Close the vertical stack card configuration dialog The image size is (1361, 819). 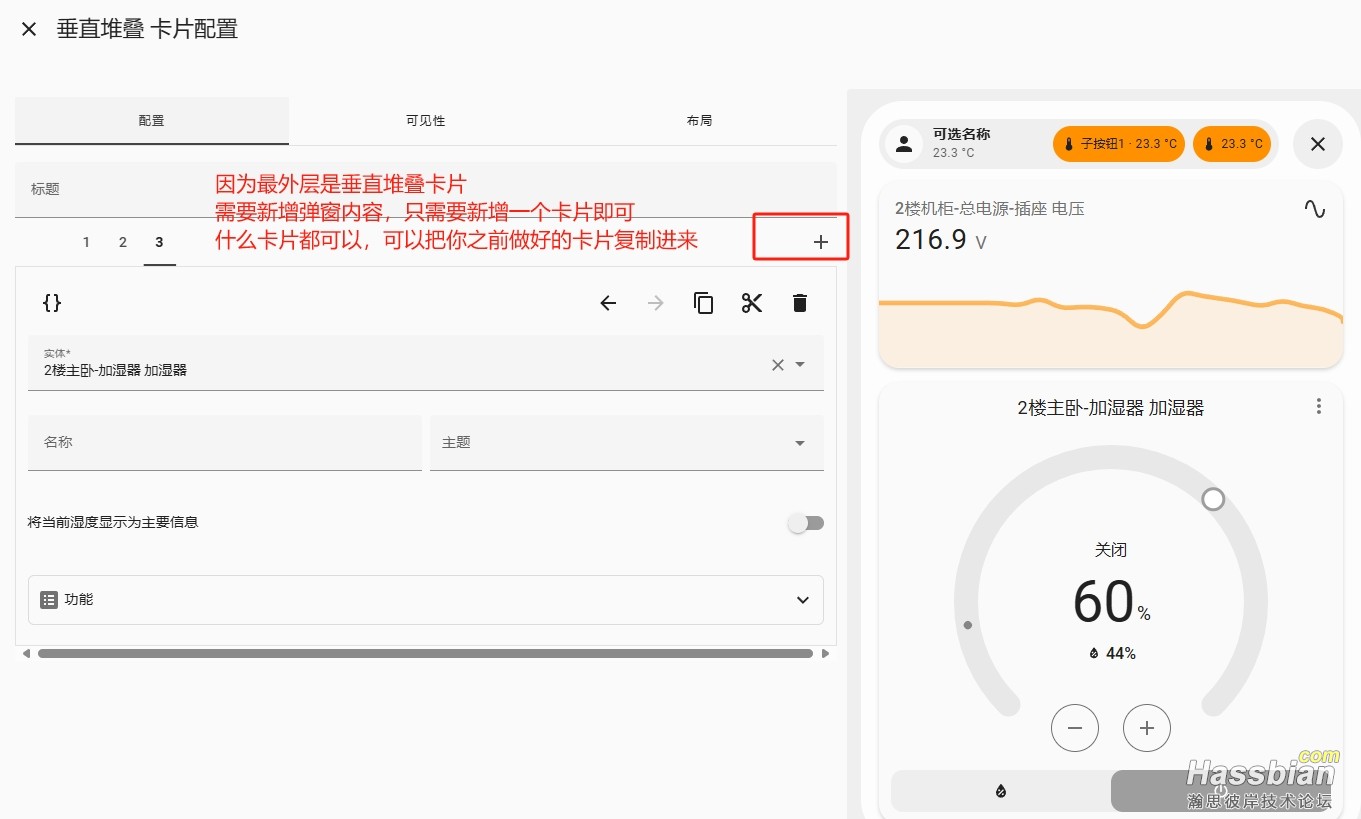tap(29, 29)
